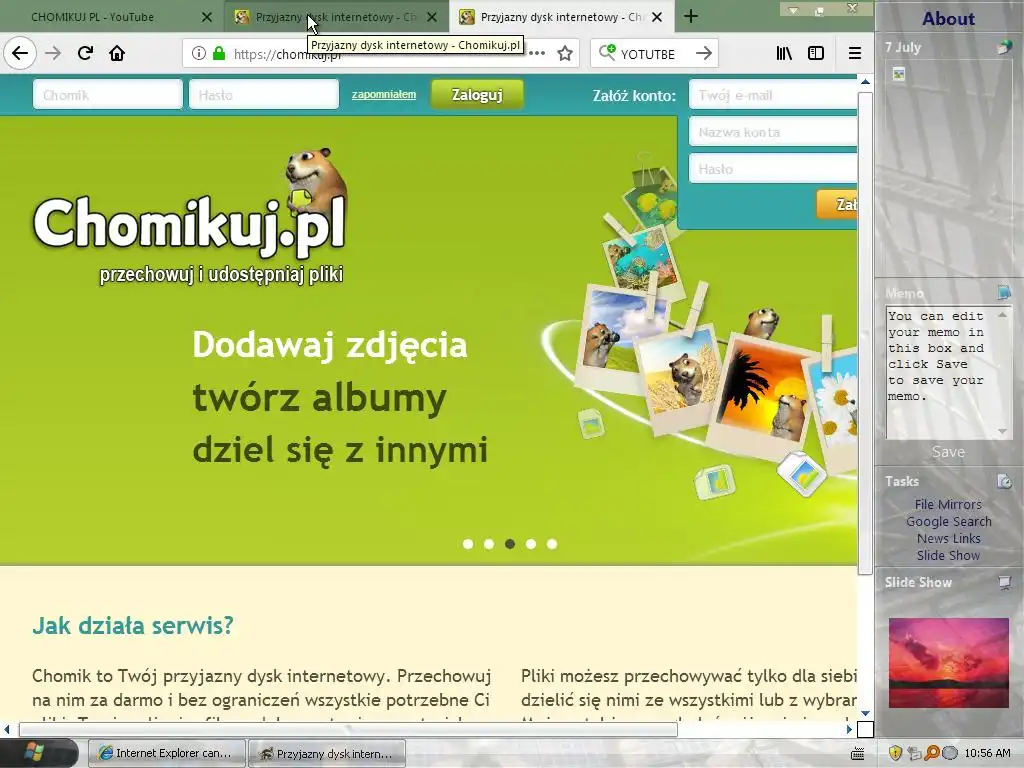Select the second carousel dot
1024x768 pixels.
pos(488,544)
